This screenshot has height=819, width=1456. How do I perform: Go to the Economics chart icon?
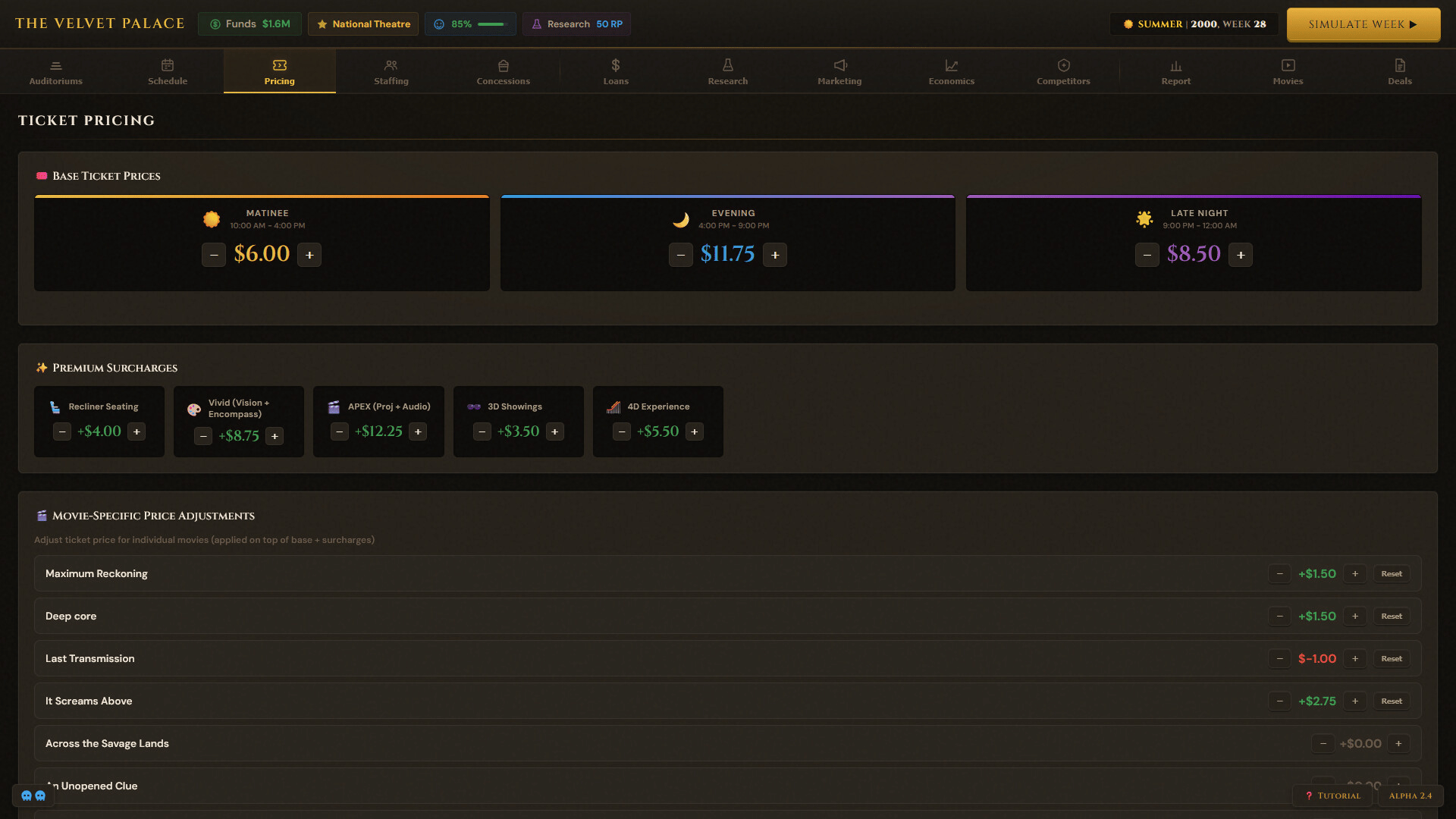point(952,66)
